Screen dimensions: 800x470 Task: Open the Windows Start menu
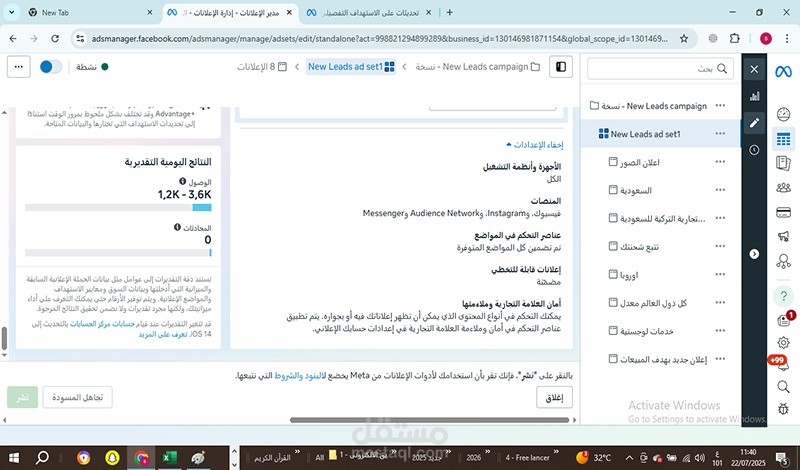click(13, 457)
